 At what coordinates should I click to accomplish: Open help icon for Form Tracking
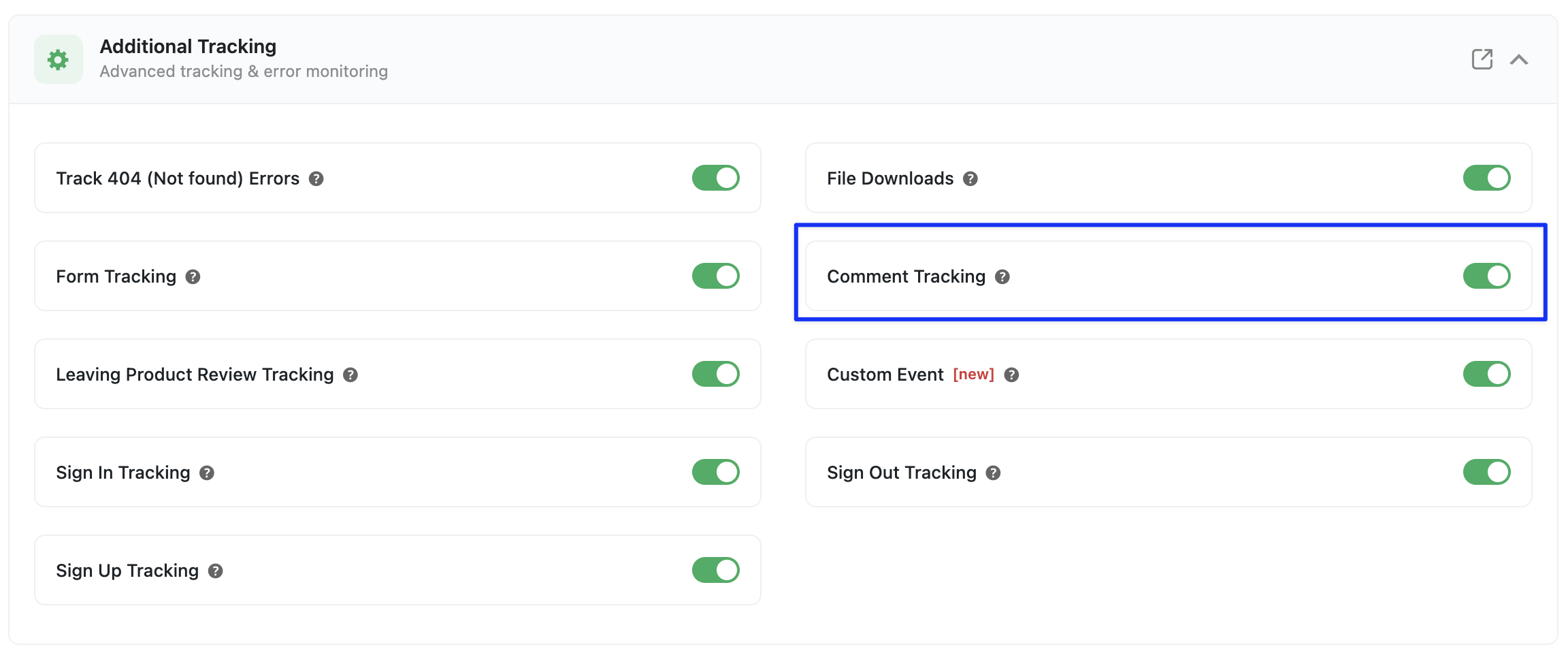(x=193, y=276)
